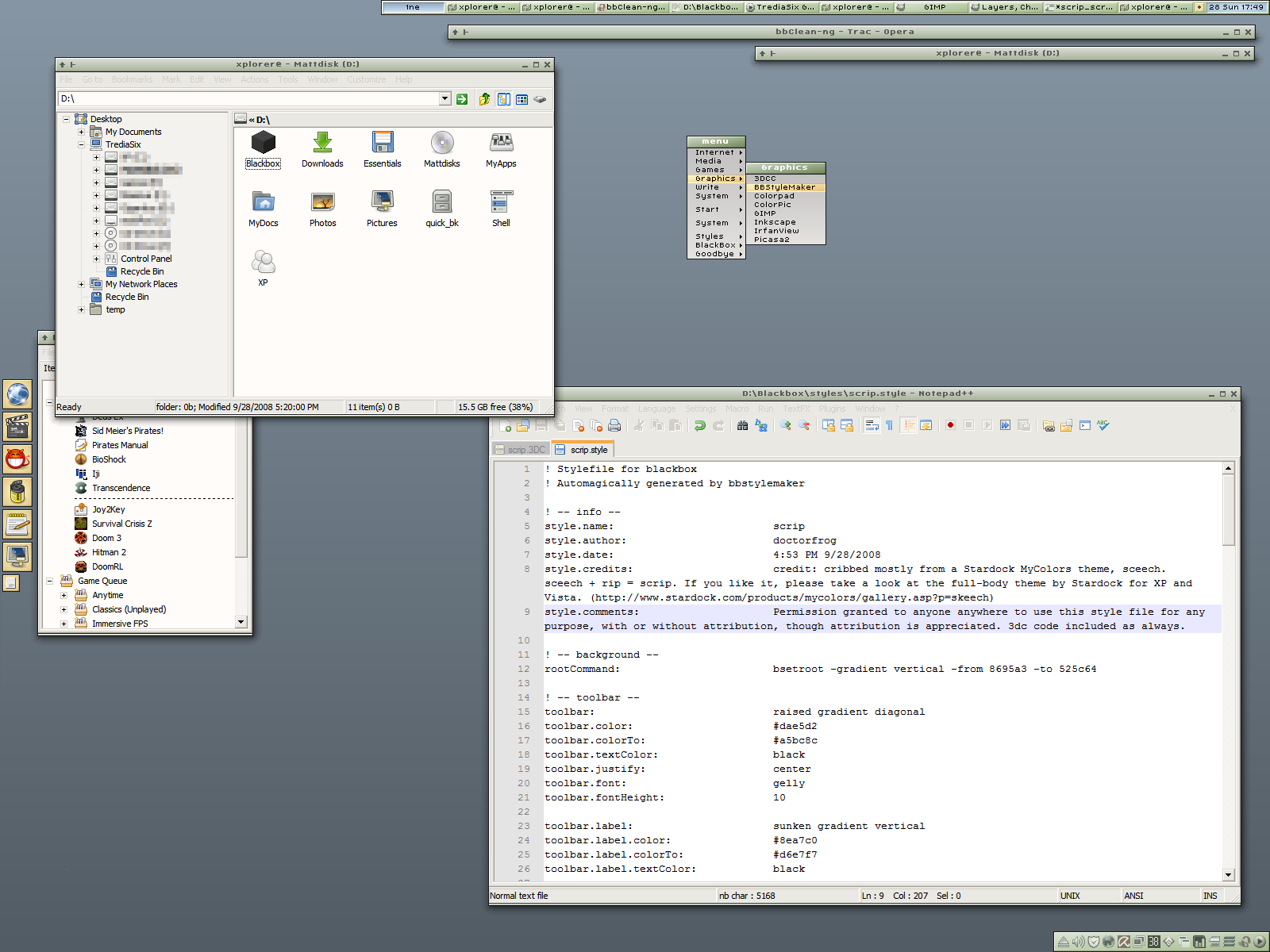Open the xplorer² address bar dropdown

445,98
